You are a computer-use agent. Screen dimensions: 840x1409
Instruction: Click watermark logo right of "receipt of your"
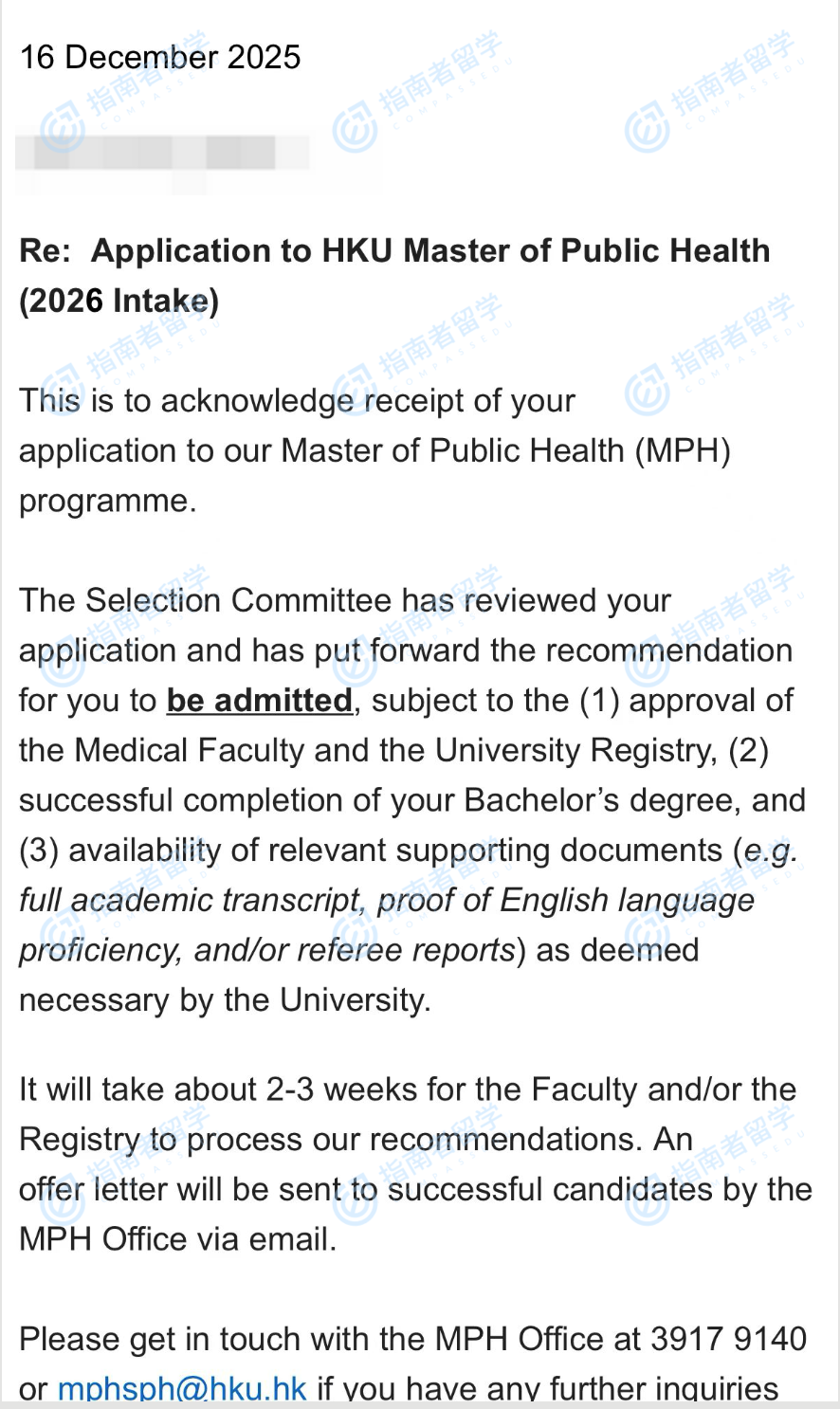[x=647, y=393]
